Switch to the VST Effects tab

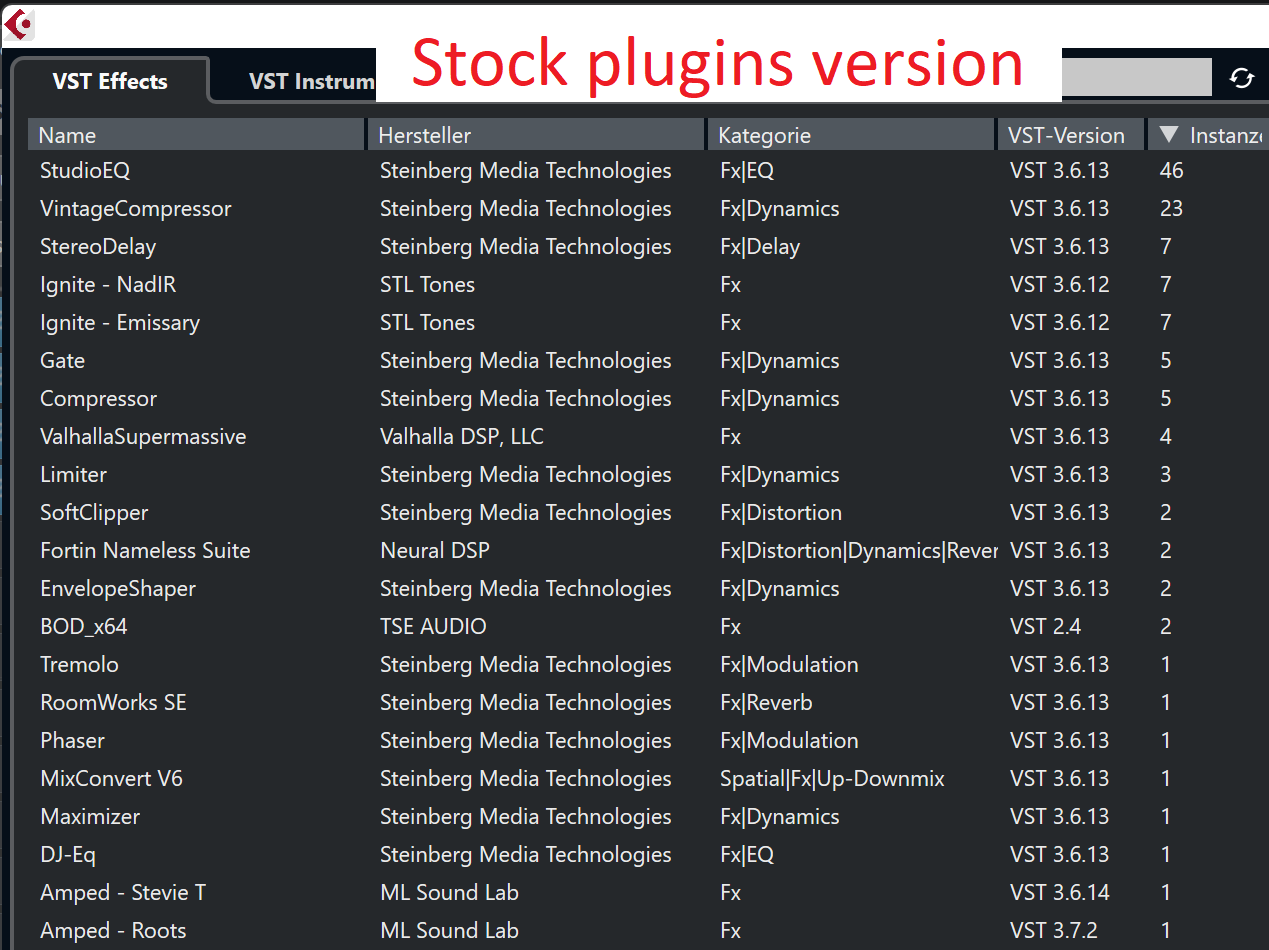click(x=110, y=82)
